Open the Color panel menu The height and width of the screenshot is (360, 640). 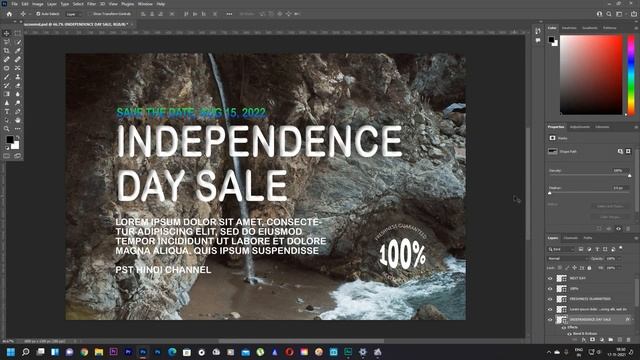(x=636, y=28)
